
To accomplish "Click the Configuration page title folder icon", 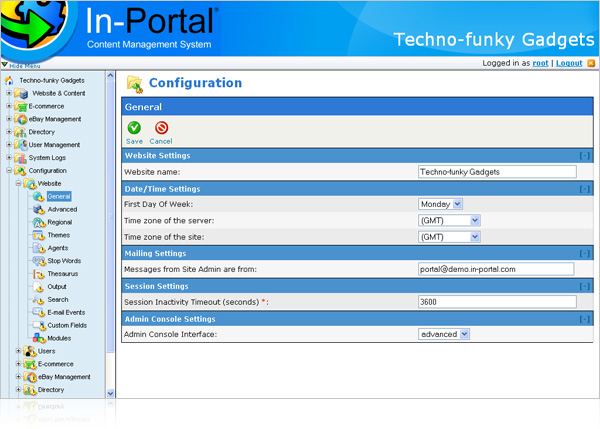I will click(x=135, y=84).
